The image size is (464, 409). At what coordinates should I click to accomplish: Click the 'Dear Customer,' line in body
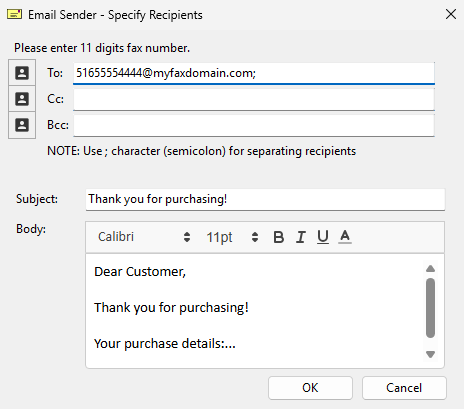[140, 272]
